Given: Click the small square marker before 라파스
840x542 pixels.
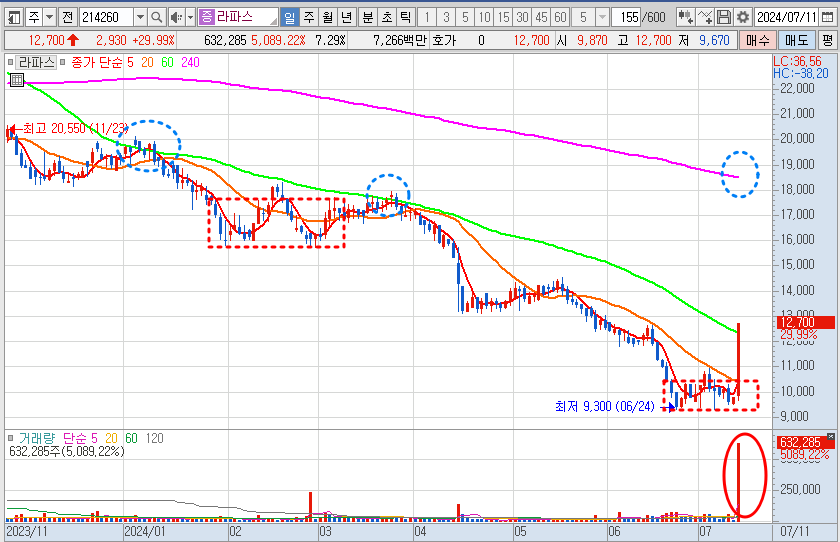Looking at the screenshot, I should (10, 63).
